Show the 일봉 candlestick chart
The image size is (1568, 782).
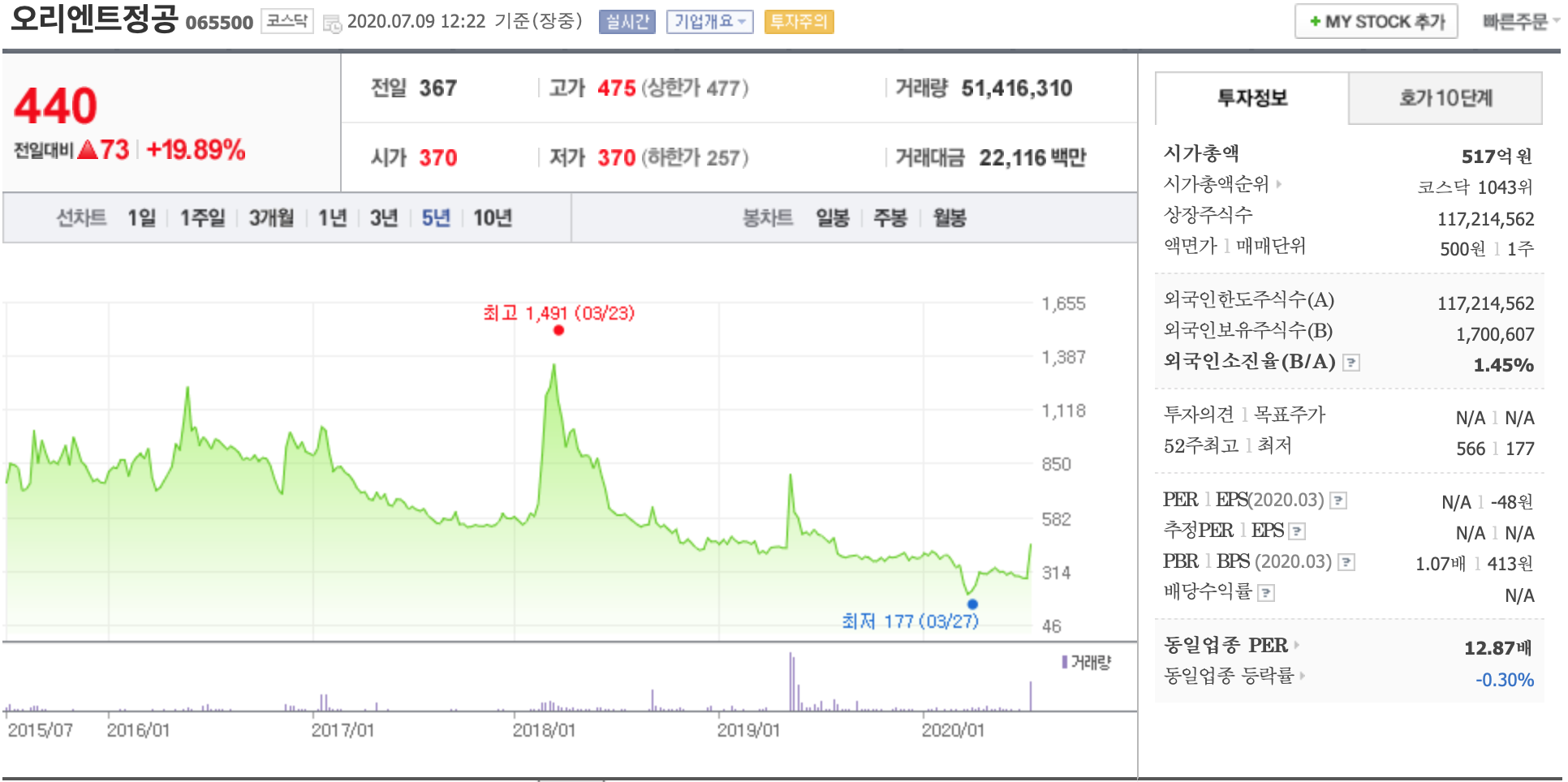click(x=833, y=217)
